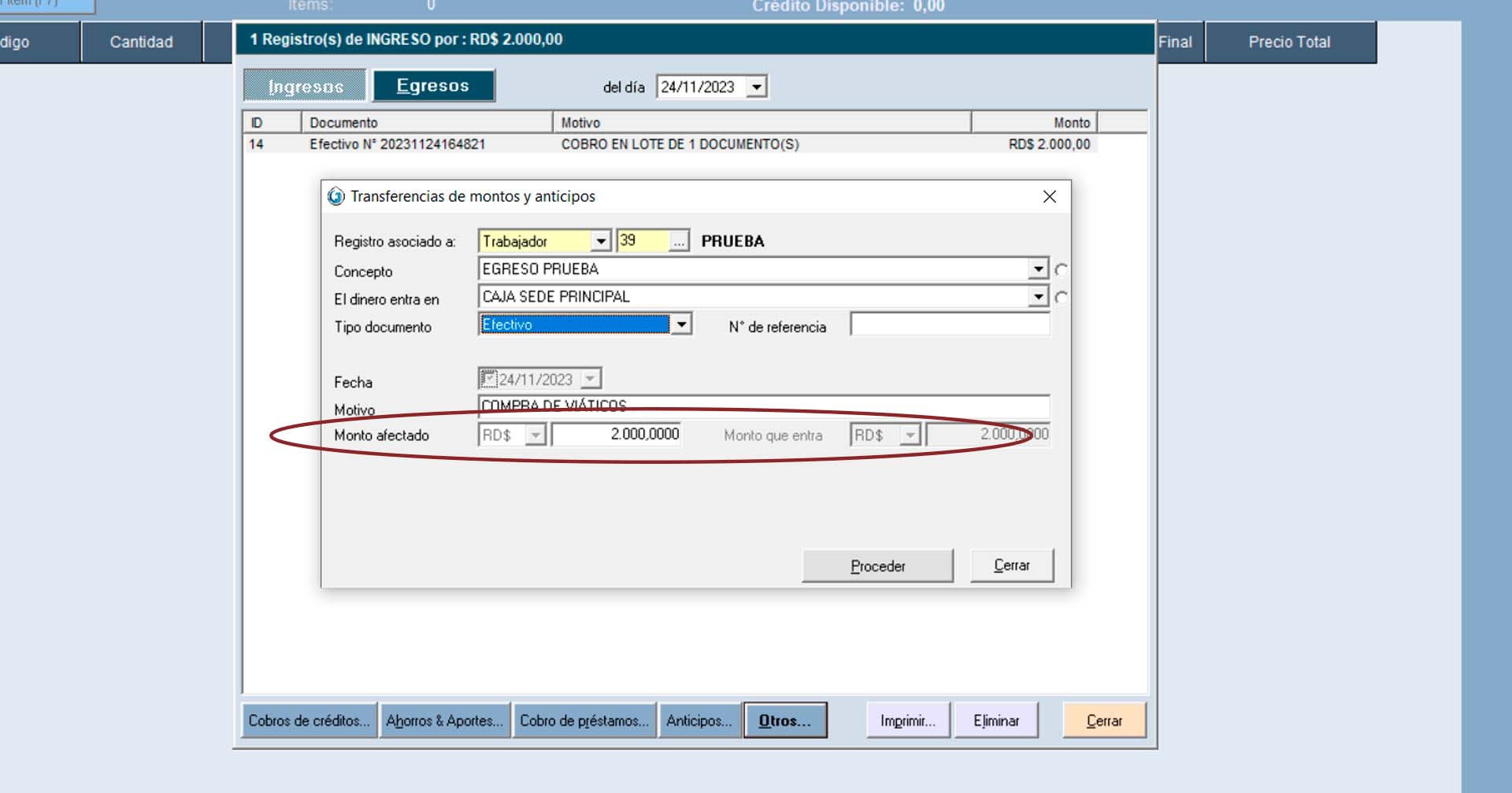The width and height of the screenshot is (1512, 793).
Task: Click the ellipsis lookup button beside 39
Action: [679, 242]
